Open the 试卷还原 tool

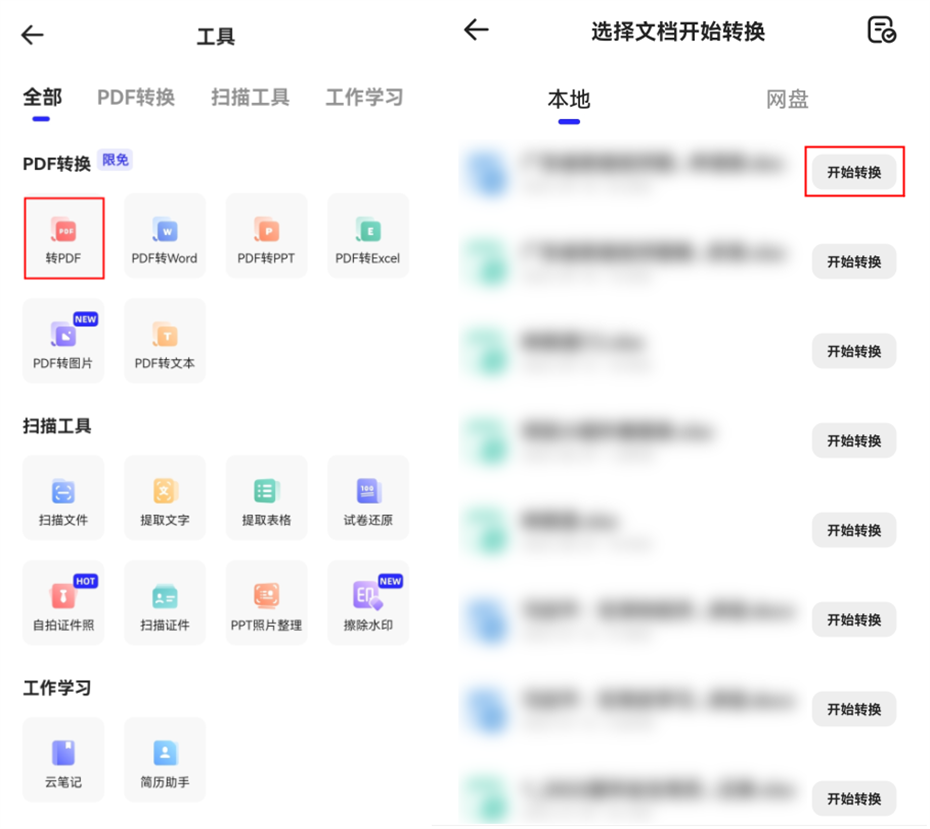click(368, 498)
